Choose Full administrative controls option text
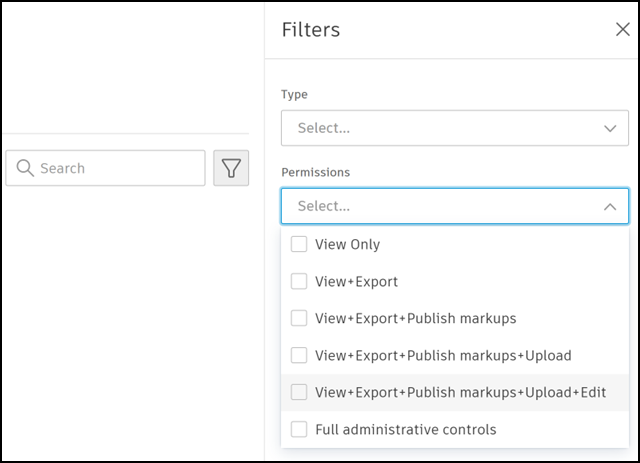 pos(405,429)
